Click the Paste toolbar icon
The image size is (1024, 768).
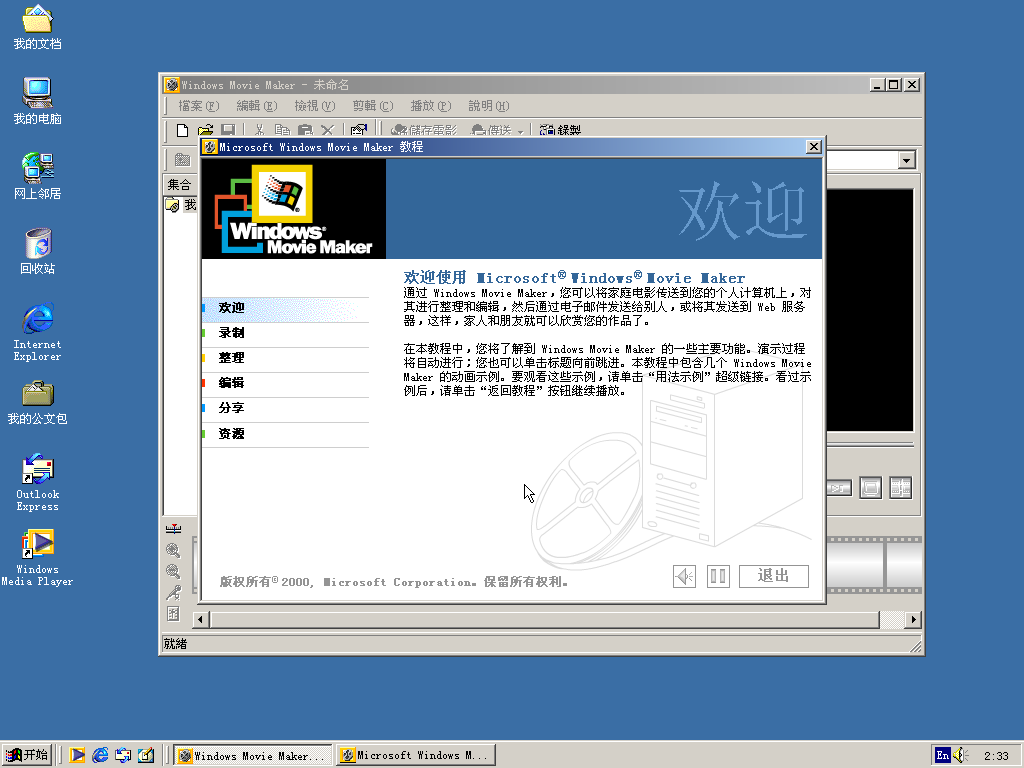click(x=304, y=129)
